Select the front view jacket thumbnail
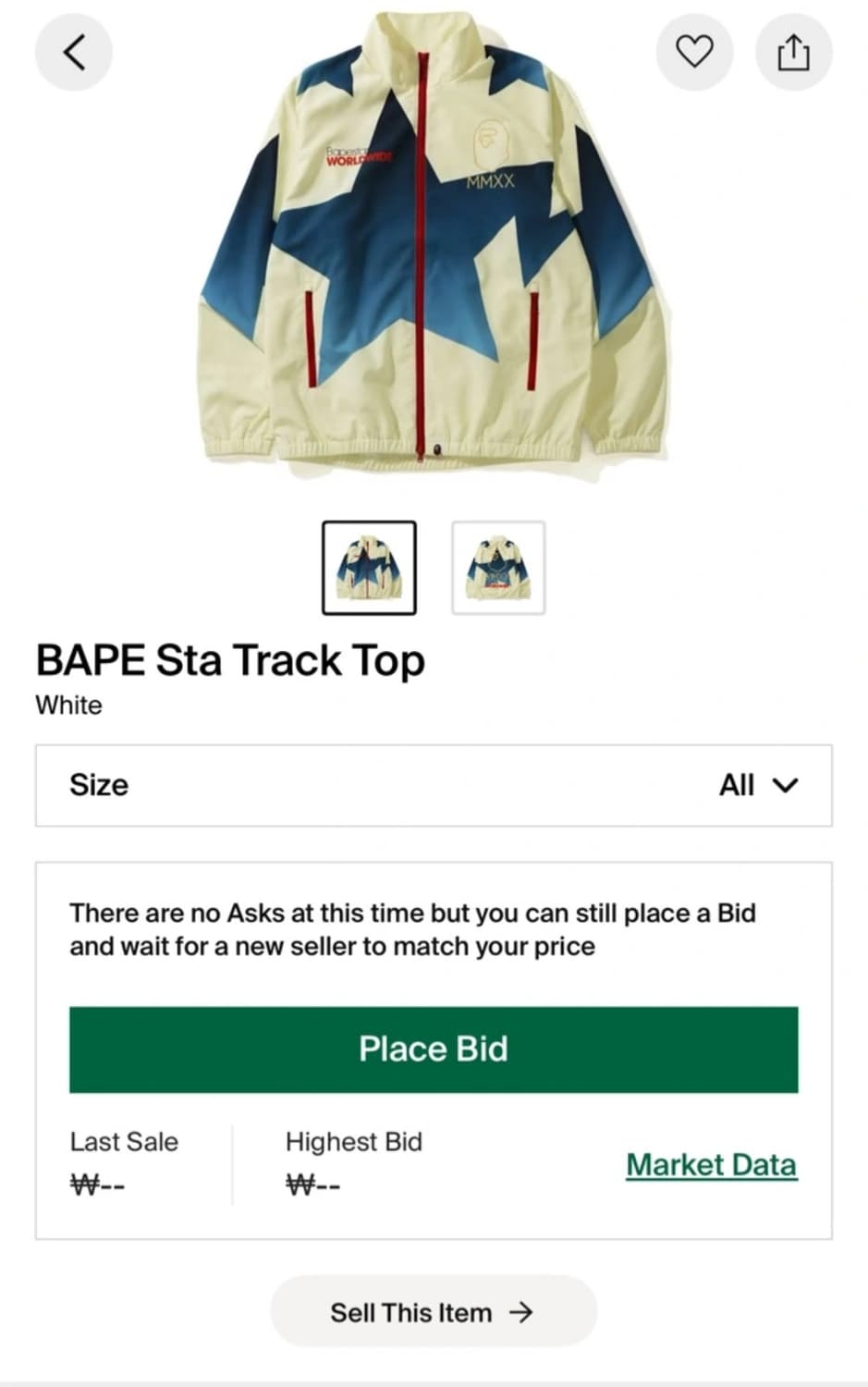Screen dimensions: 868x1387 [369, 568]
